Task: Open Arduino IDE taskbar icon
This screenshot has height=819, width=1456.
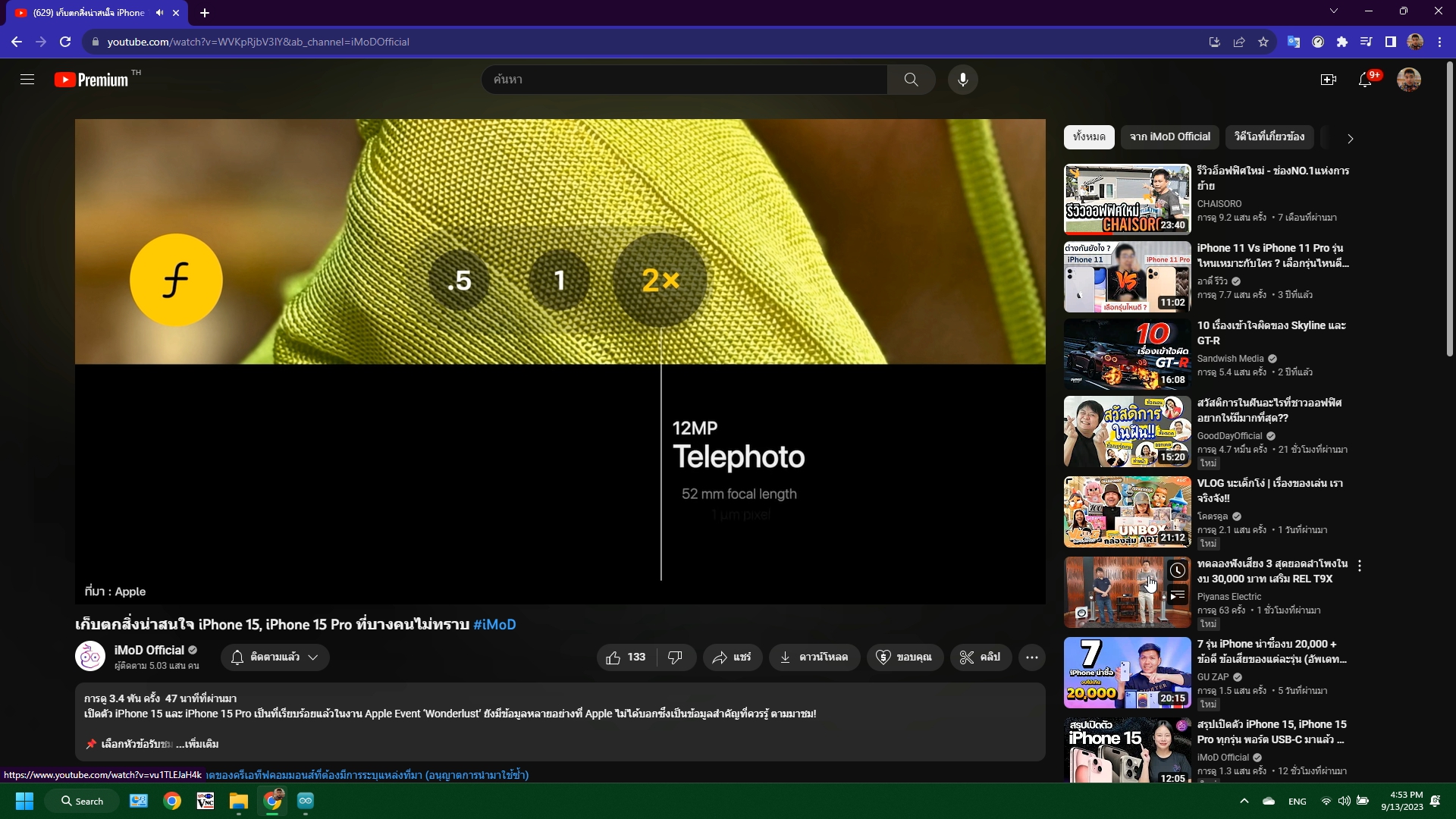Action: [x=306, y=801]
